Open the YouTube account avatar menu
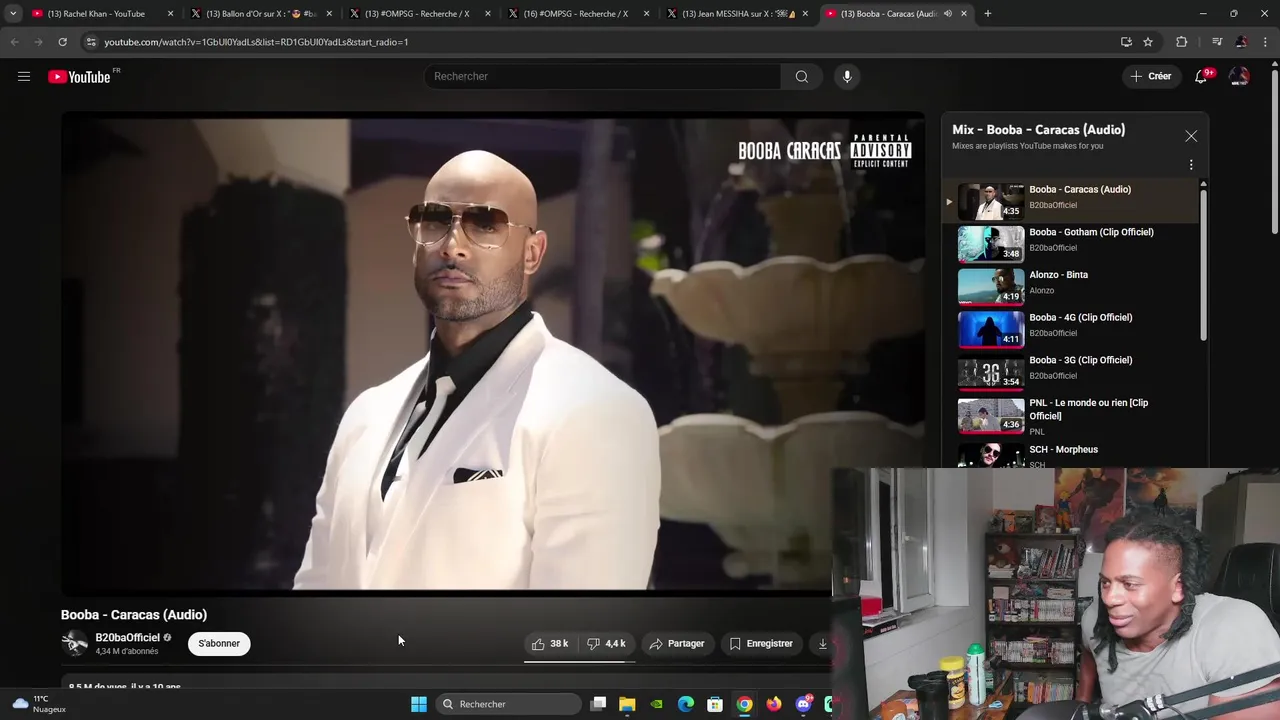Image resolution: width=1280 pixels, height=720 pixels. (x=1239, y=76)
